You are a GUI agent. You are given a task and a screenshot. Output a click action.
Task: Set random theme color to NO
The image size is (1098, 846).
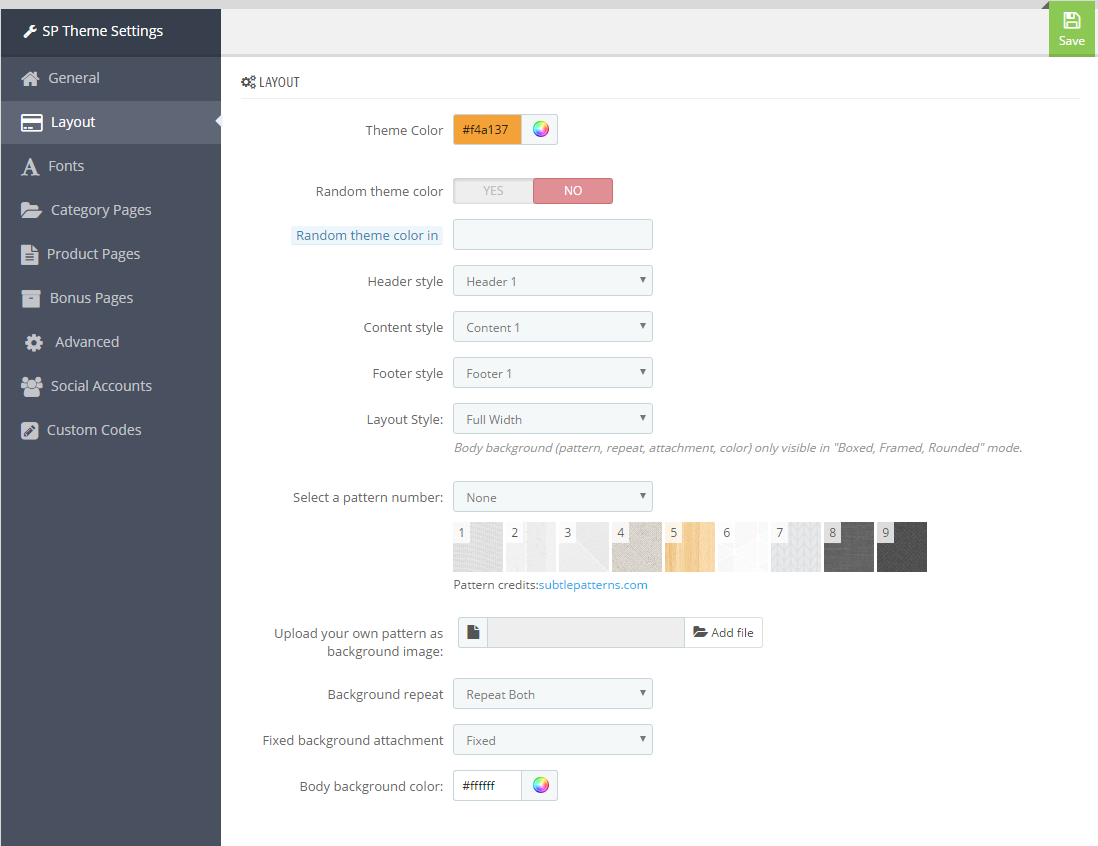[572, 191]
